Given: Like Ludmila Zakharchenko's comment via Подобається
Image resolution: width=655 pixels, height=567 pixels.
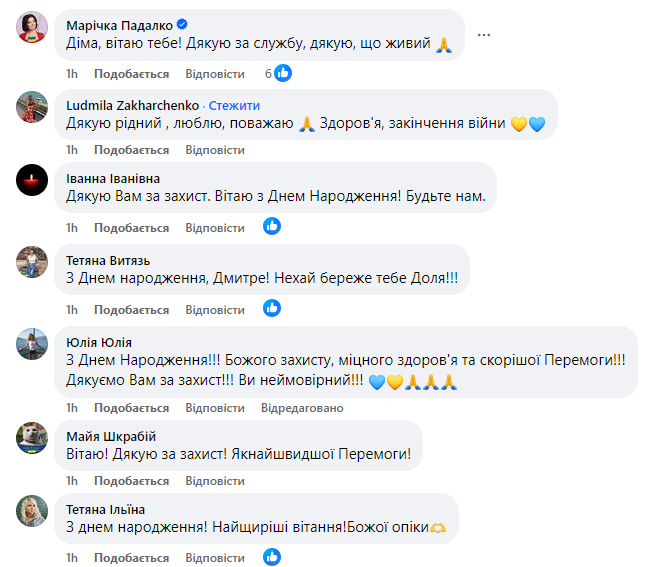Looking at the screenshot, I should 131,150.
